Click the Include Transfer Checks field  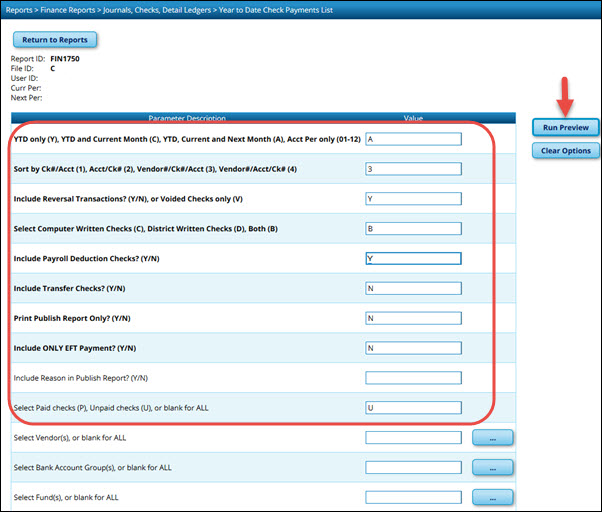(413, 289)
